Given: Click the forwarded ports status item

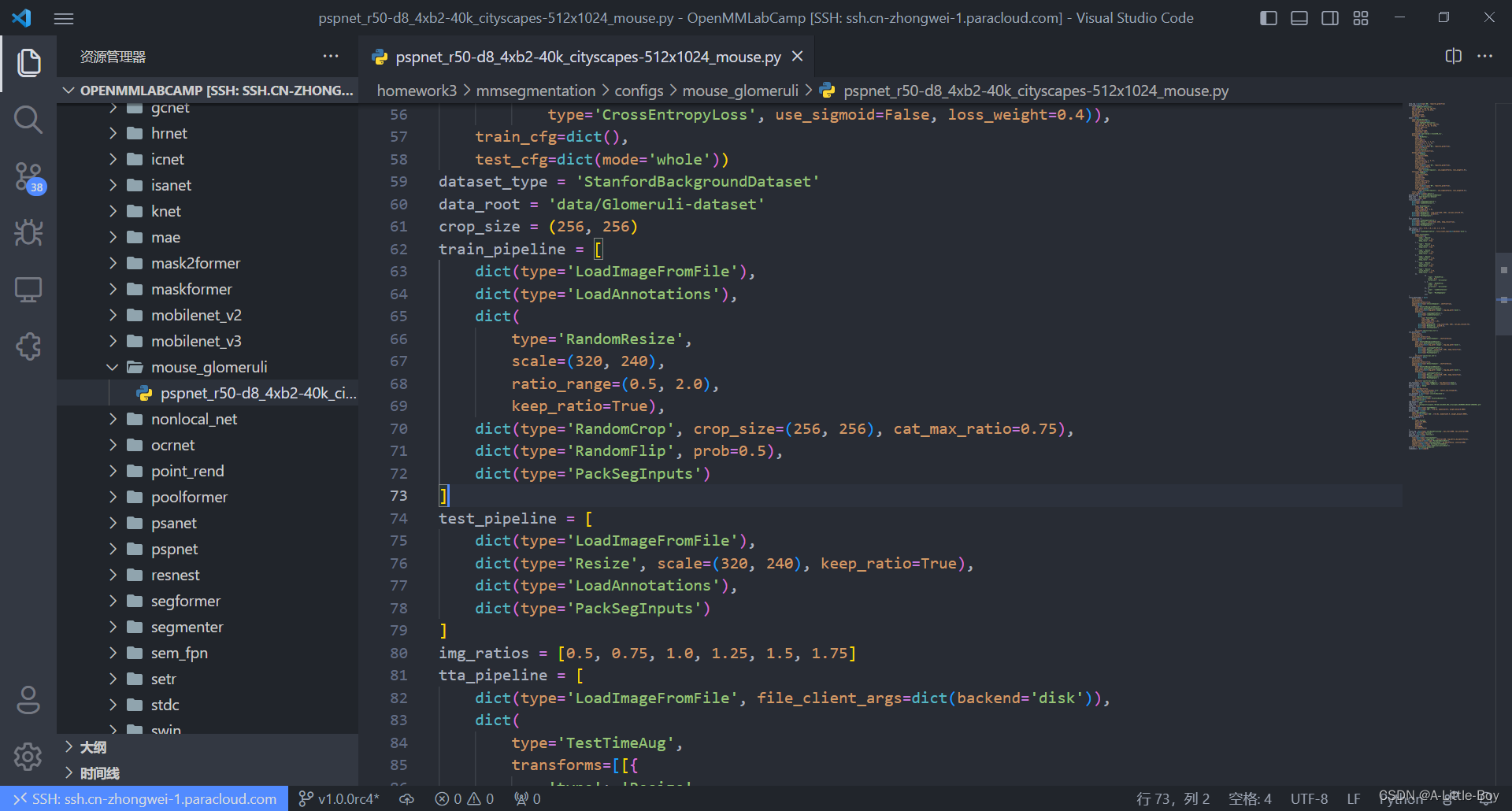Looking at the screenshot, I should (x=528, y=798).
